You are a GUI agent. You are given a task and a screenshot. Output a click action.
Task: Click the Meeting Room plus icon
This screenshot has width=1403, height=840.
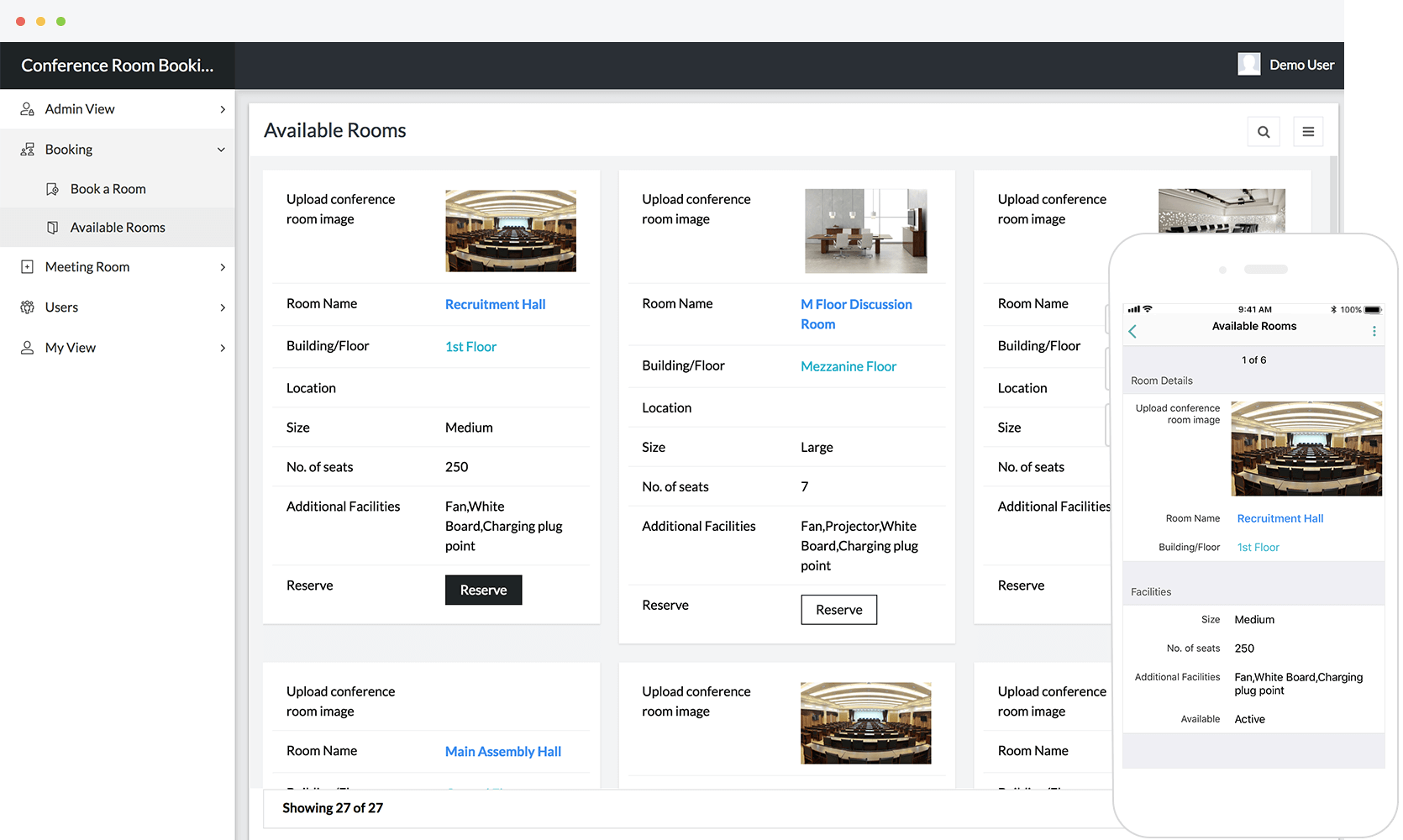27,267
